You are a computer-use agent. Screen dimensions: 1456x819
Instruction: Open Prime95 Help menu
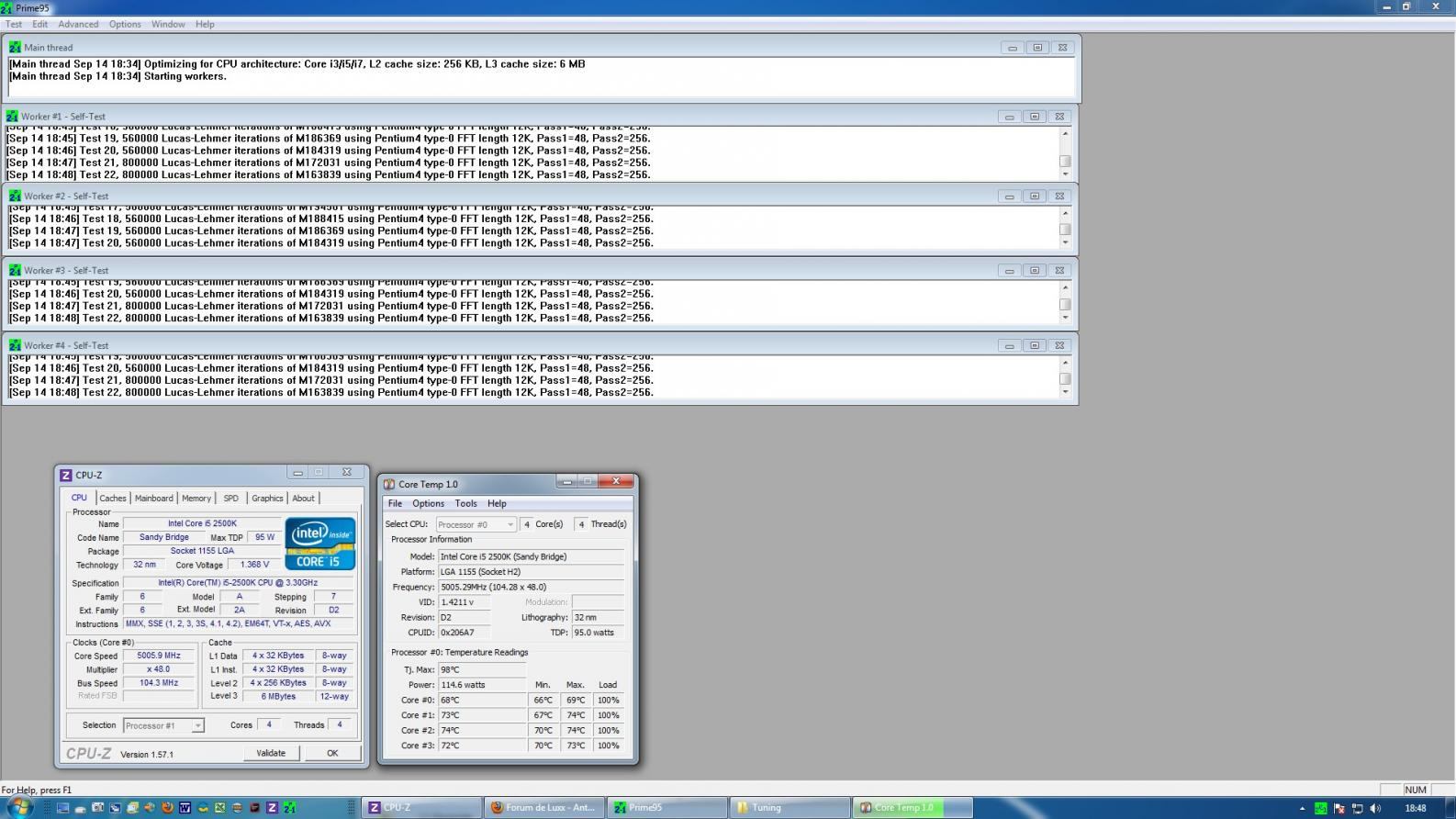click(205, 24)
